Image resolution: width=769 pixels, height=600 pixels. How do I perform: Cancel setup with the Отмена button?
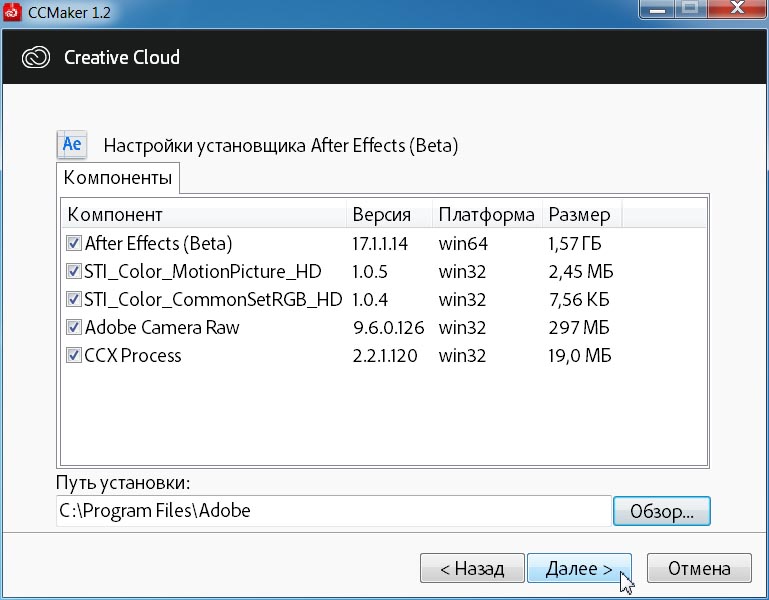click(x=699, y=568)
